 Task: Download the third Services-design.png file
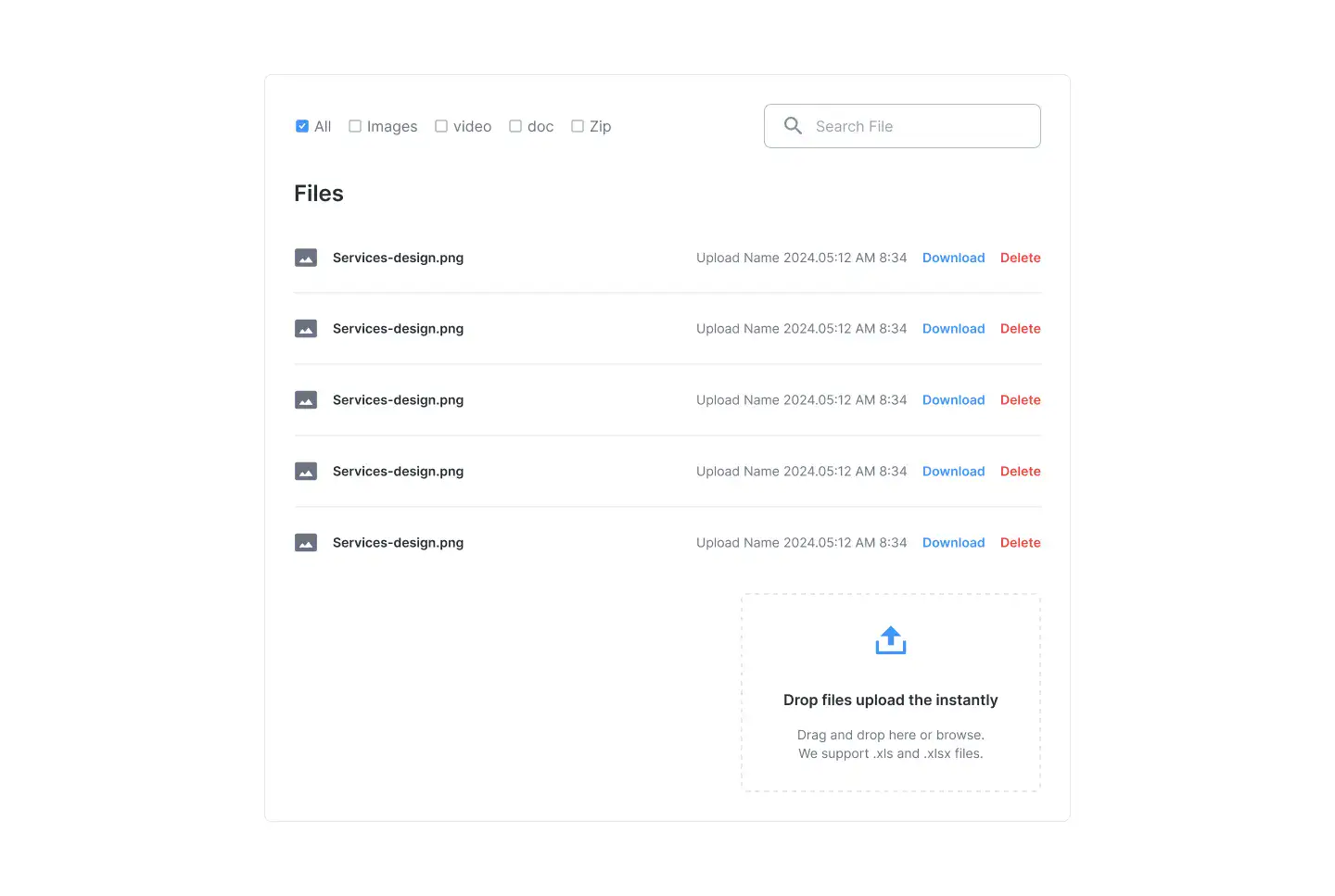pos(953,400)
